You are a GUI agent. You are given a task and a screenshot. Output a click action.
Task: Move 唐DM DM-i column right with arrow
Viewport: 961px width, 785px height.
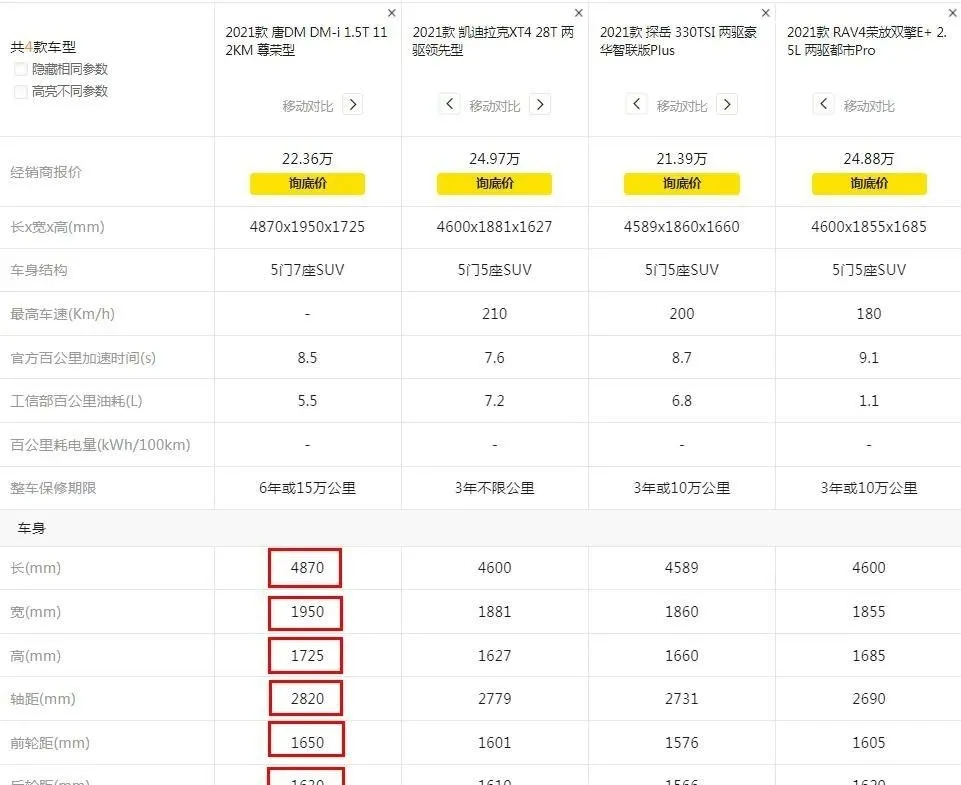tap(352, 104)
